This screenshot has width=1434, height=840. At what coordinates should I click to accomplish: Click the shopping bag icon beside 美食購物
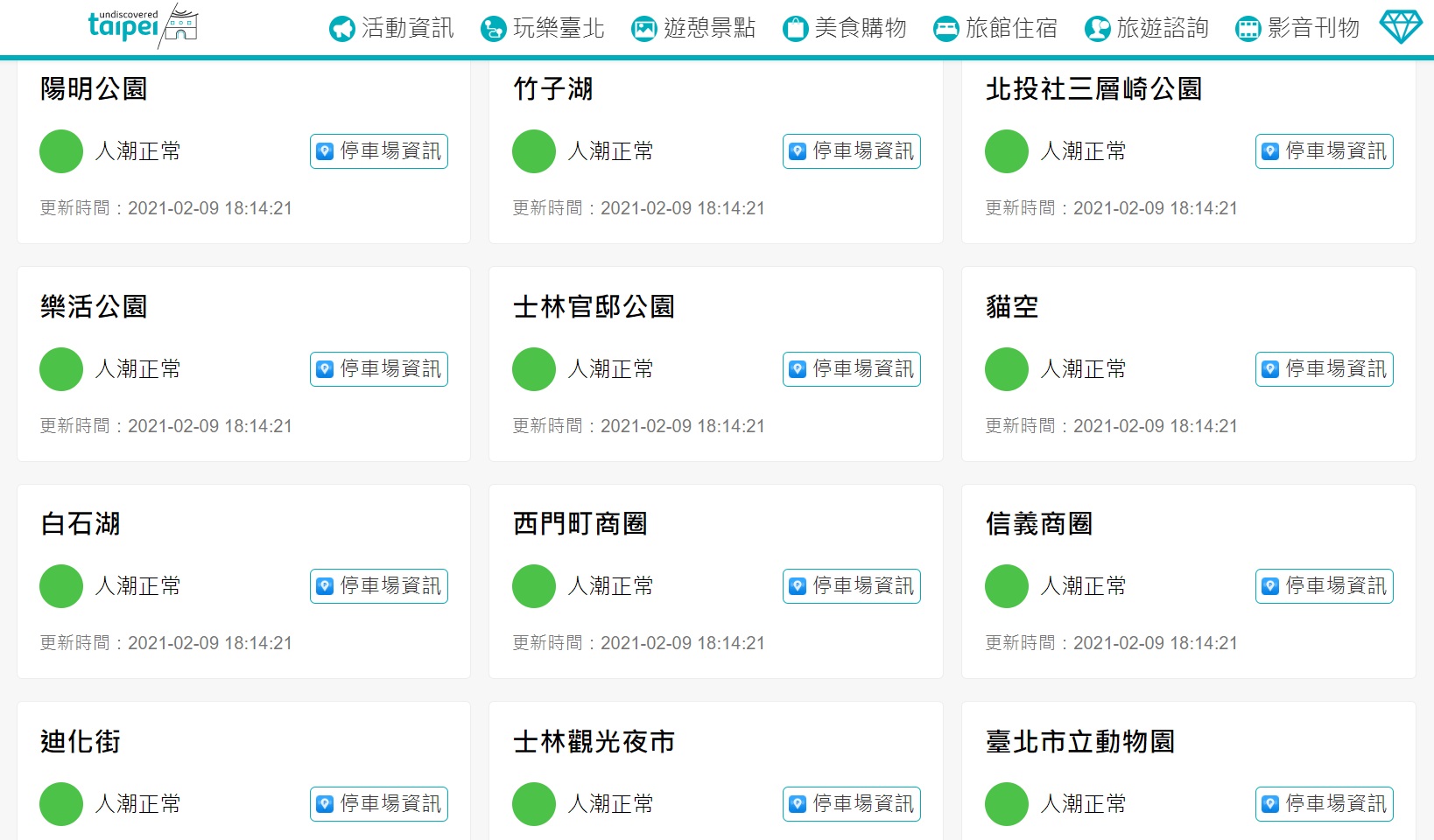tap(795, 29)
